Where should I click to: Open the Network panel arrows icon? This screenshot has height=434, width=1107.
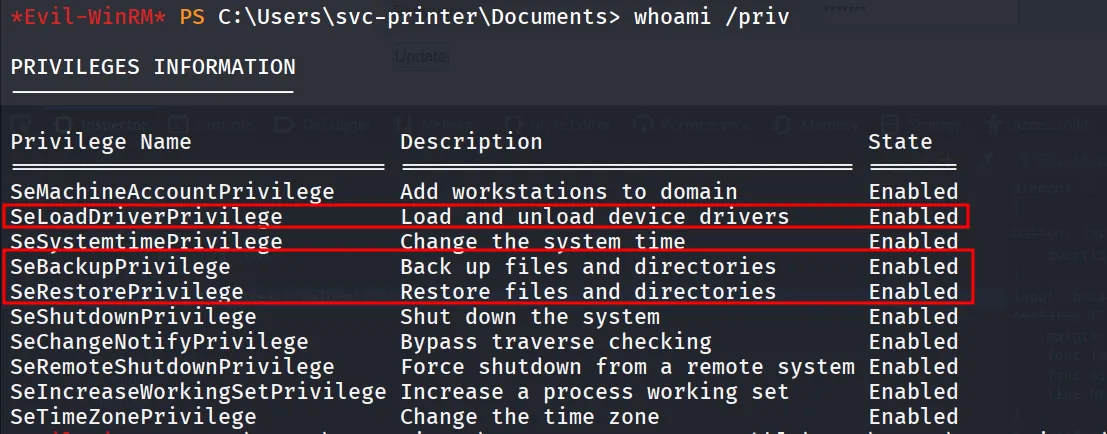pos(402,124)
